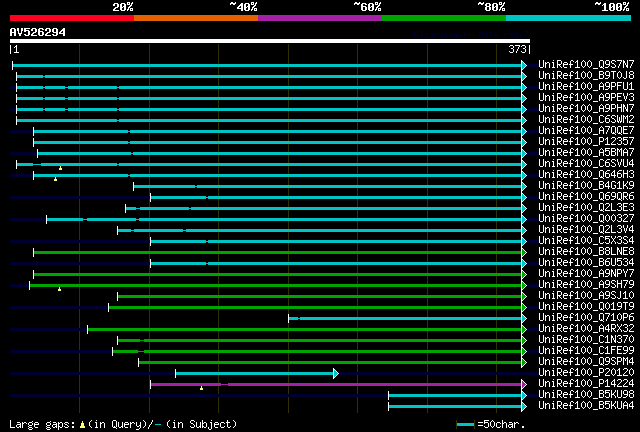The width and height of the screenshot is (640, 432).
Task: Click the B5KUA4 cyan alignment bar
Action: [455, 406]
